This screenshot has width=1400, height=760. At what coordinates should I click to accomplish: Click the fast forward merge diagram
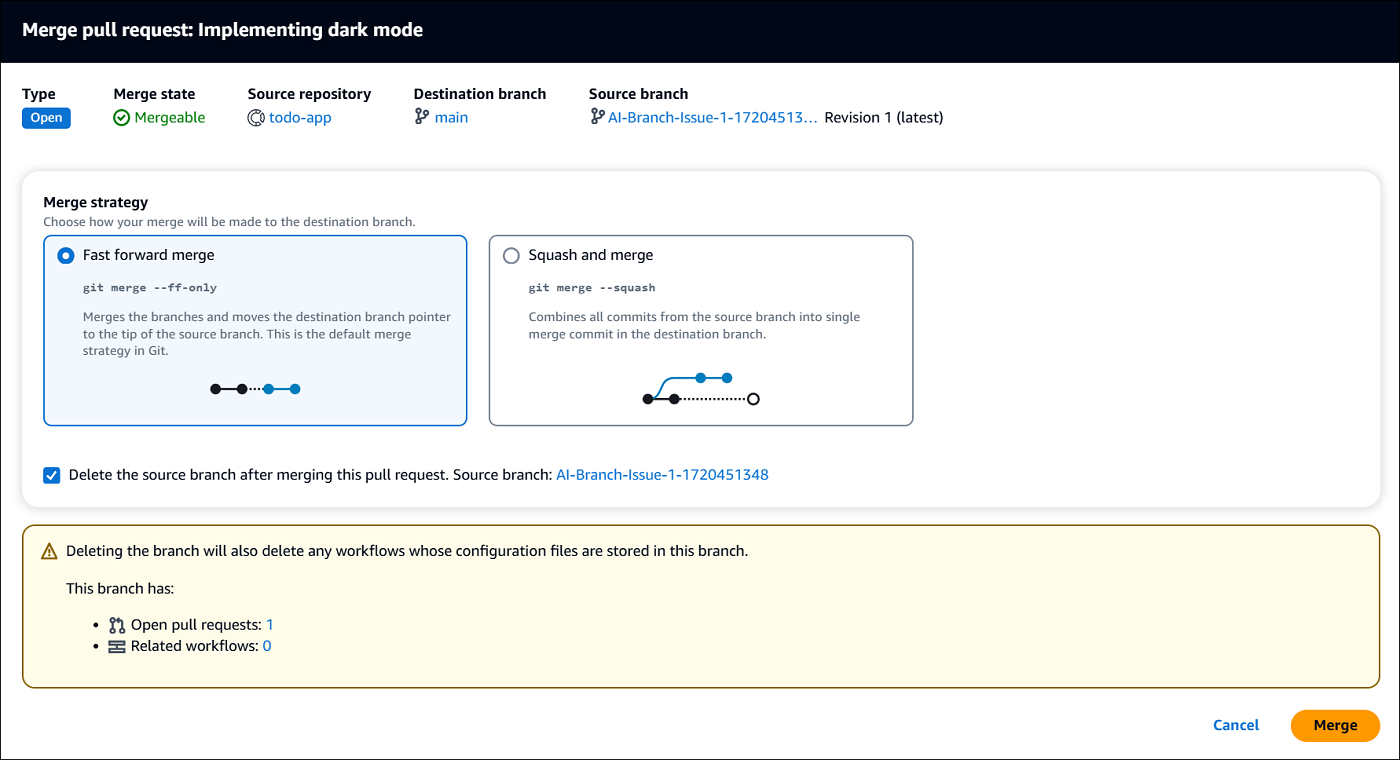[255, 389]
